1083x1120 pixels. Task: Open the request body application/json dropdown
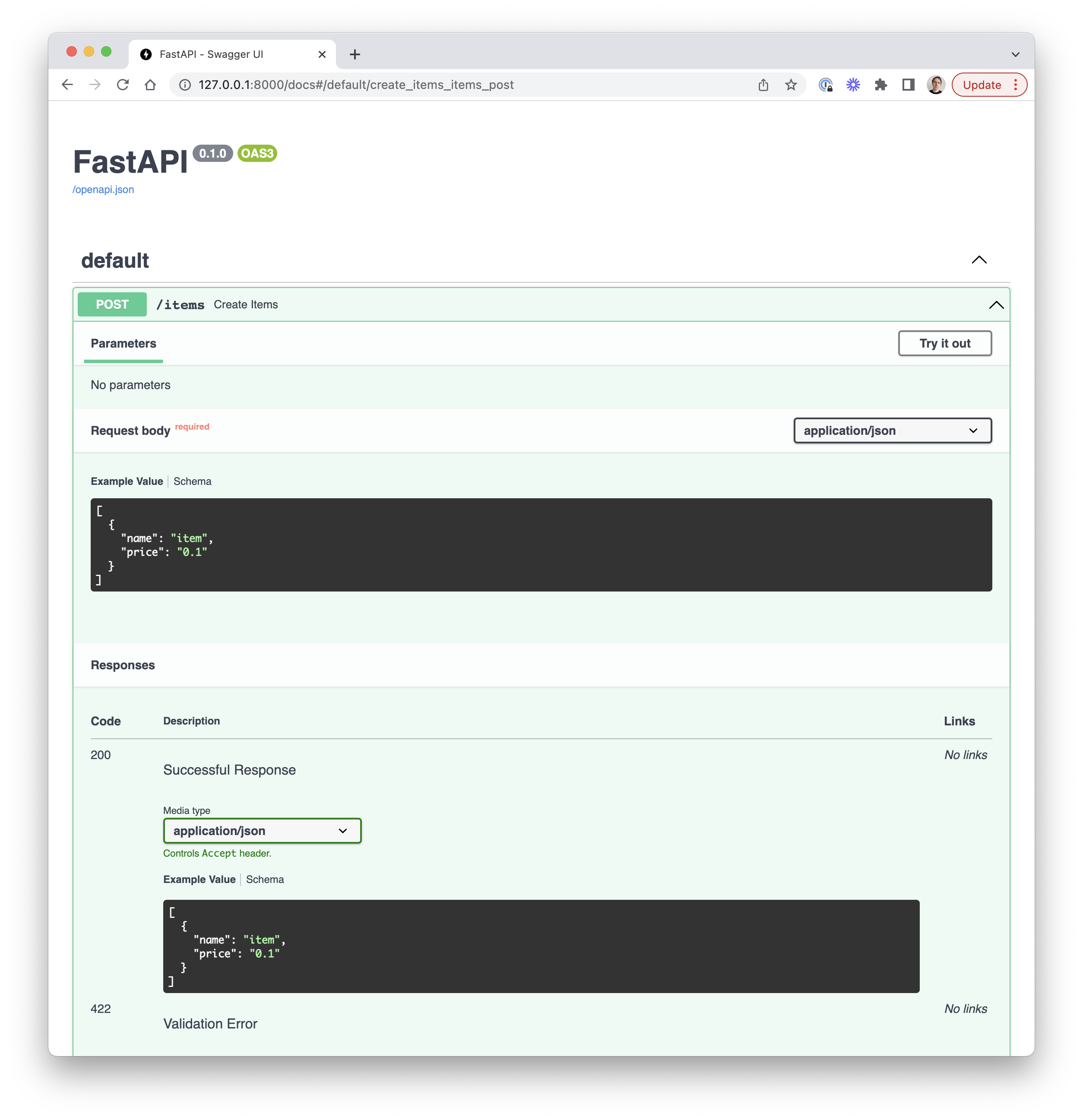(892, 430)
